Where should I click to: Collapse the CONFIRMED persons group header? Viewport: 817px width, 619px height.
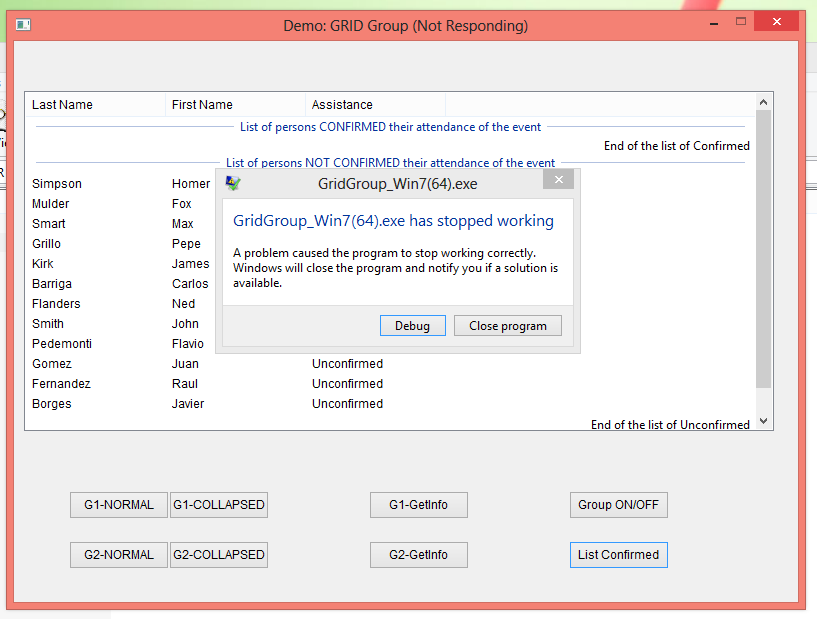point(390,127)
